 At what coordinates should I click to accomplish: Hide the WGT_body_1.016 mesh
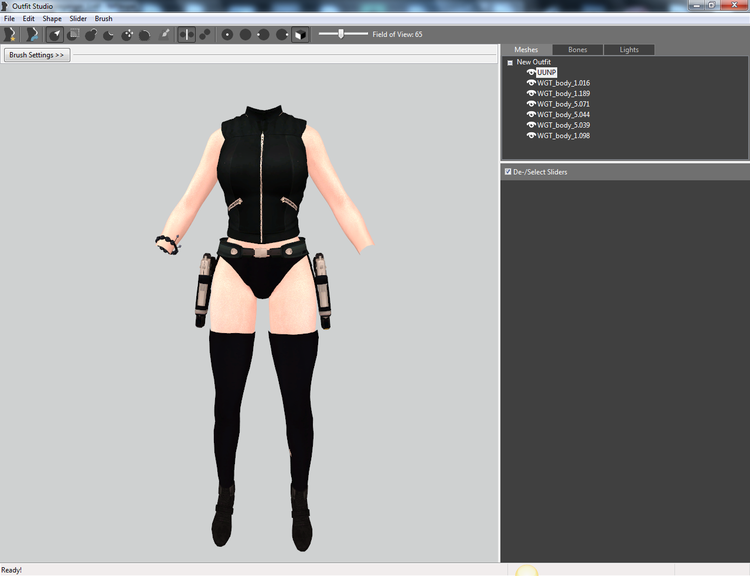tap(531, 83)
